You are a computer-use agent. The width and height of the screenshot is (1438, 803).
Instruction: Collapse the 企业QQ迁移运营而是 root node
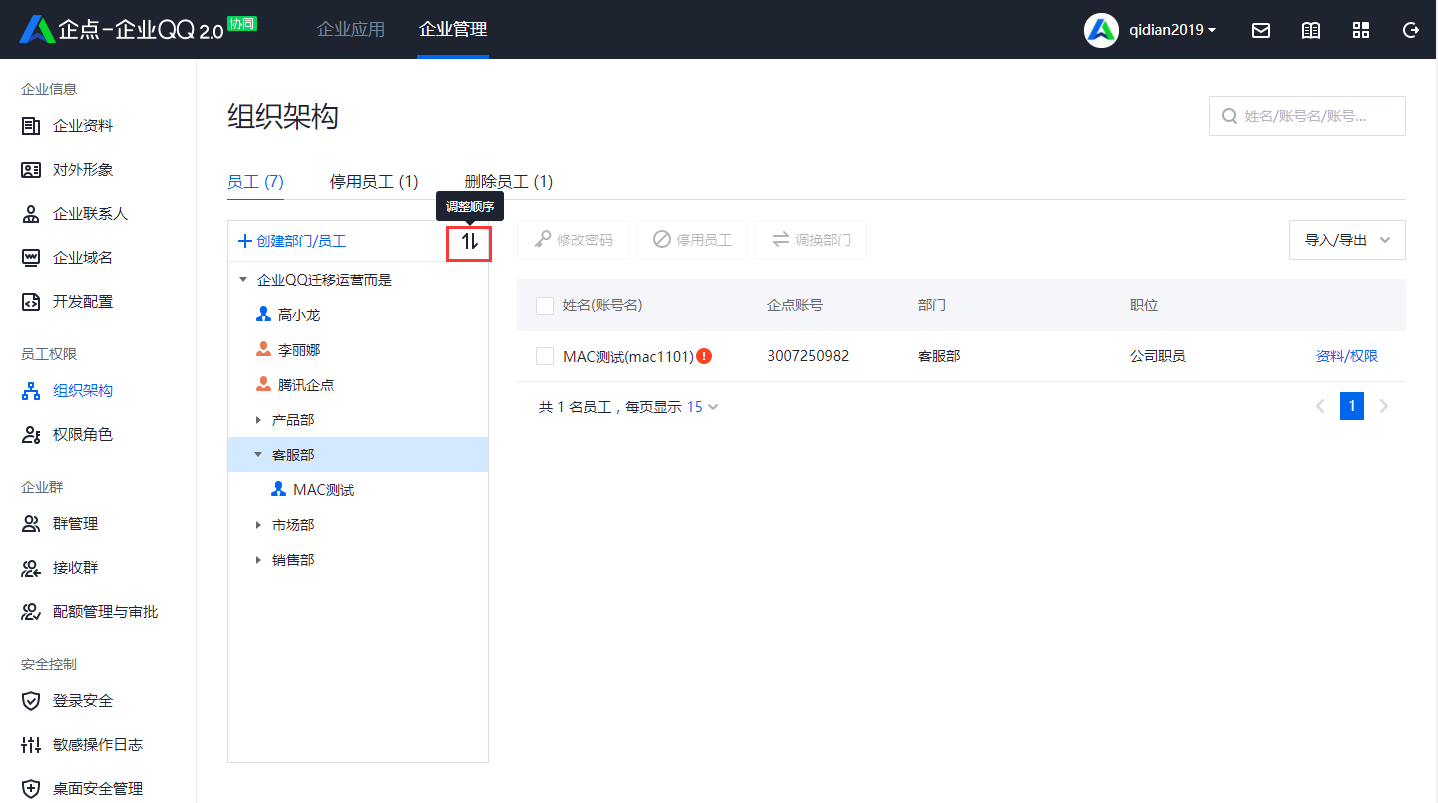(243, 280)
